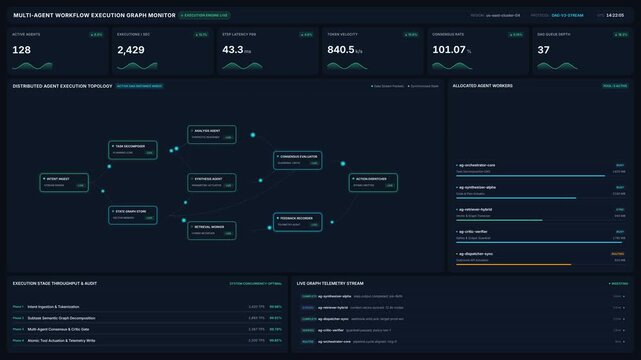The height and width of the screenshot is (360, 641).
Task: Open the Active Agents card showing 128
Action: coord(57,51)
